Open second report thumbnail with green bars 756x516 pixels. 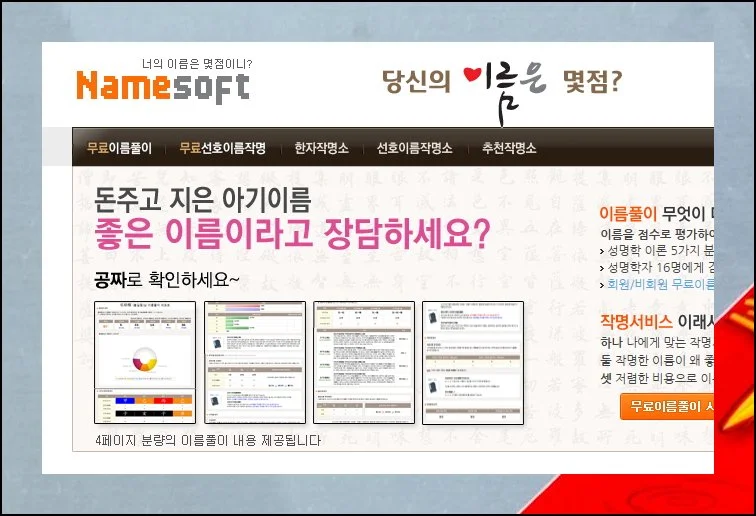(x=254, y=362)
